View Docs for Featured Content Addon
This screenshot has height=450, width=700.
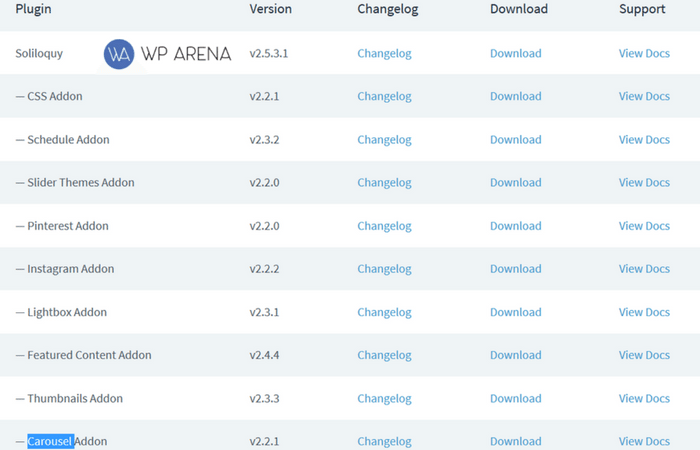click(x=644, y=355)
